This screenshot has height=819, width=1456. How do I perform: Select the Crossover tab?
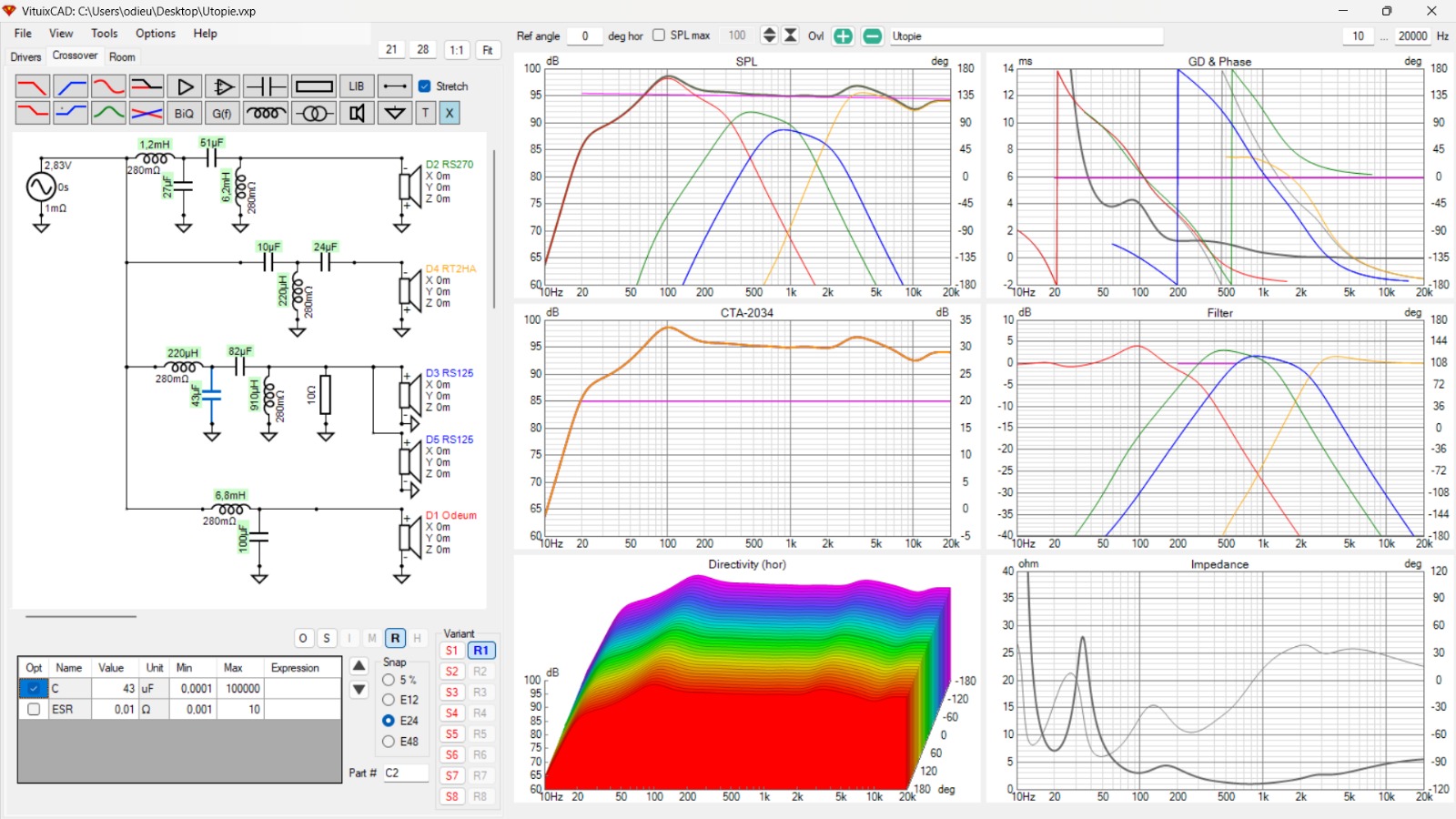point(75,56)
